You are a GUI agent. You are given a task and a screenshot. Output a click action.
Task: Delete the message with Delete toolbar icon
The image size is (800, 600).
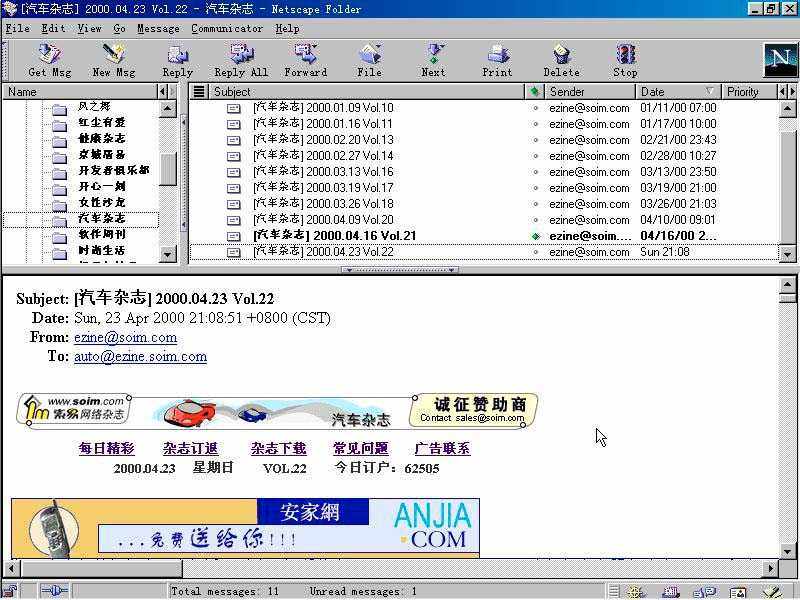point(561,60)
